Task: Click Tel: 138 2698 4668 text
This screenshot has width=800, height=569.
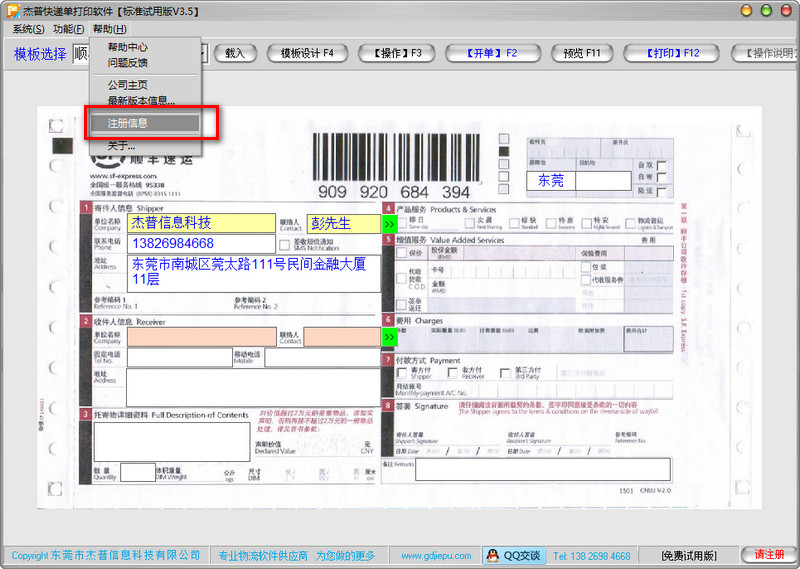Action: point(592,556)
